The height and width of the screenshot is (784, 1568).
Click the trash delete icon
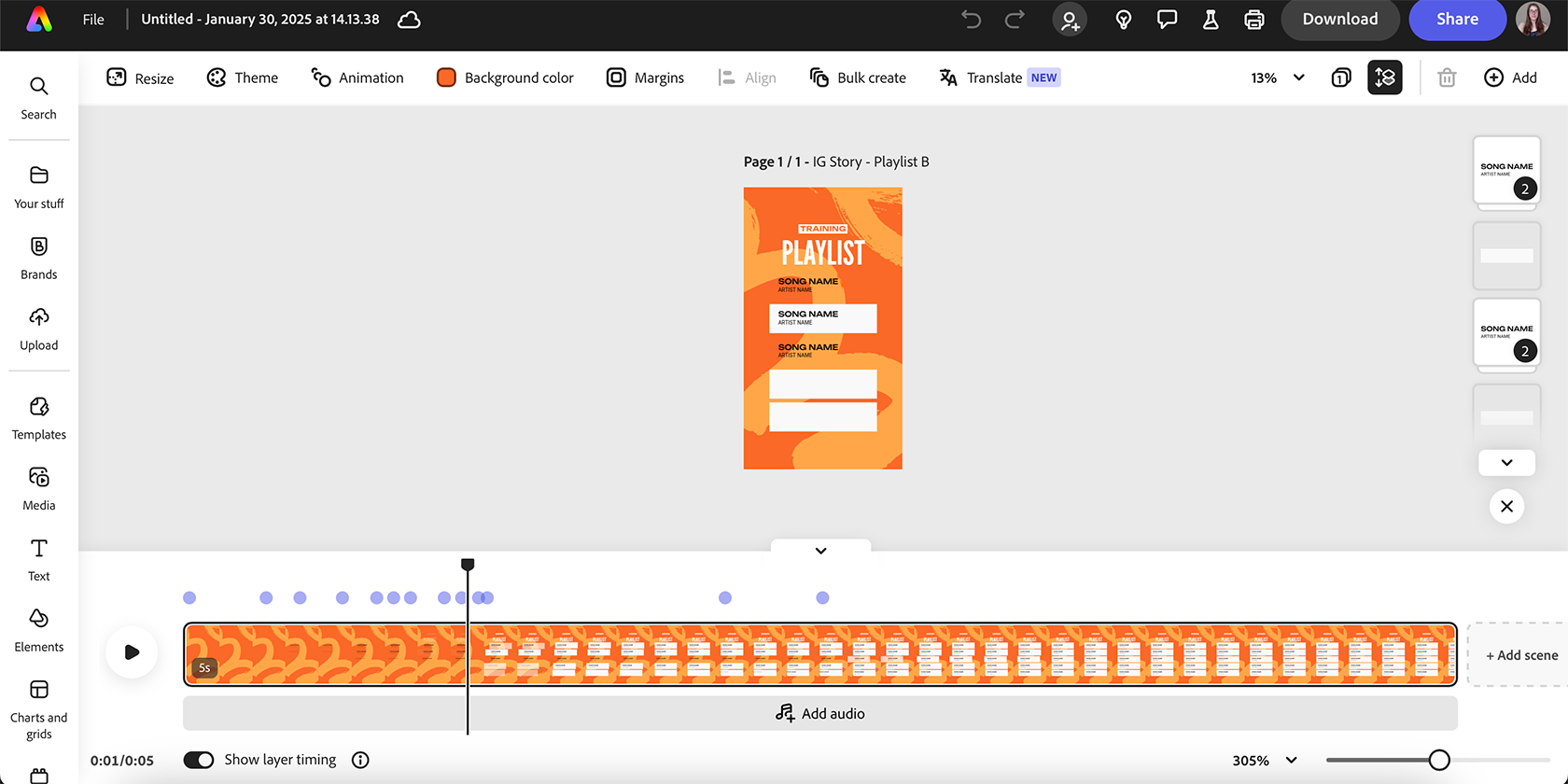pyautogui.click(x=1447, y=77)
